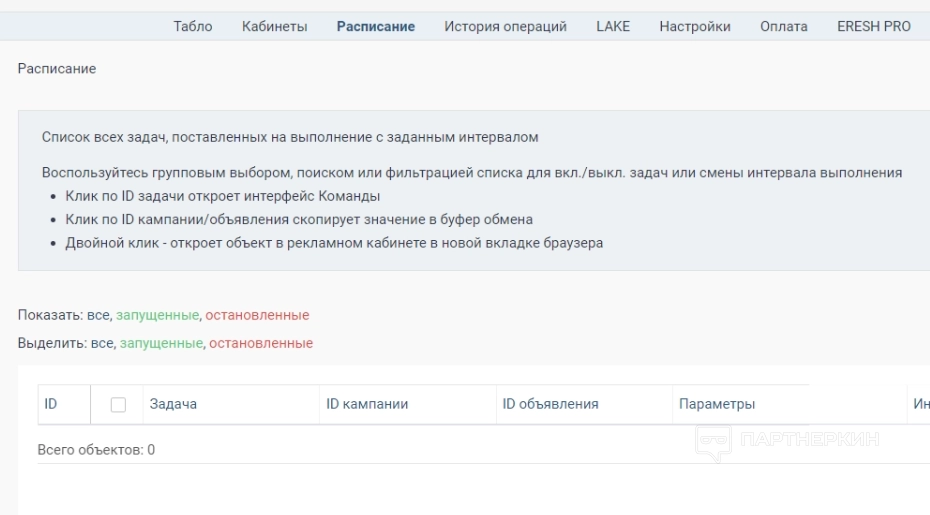Toggle the select-all checkbox in table header
930x515 pixels.
pyautogui.click(x=118, y=404)
